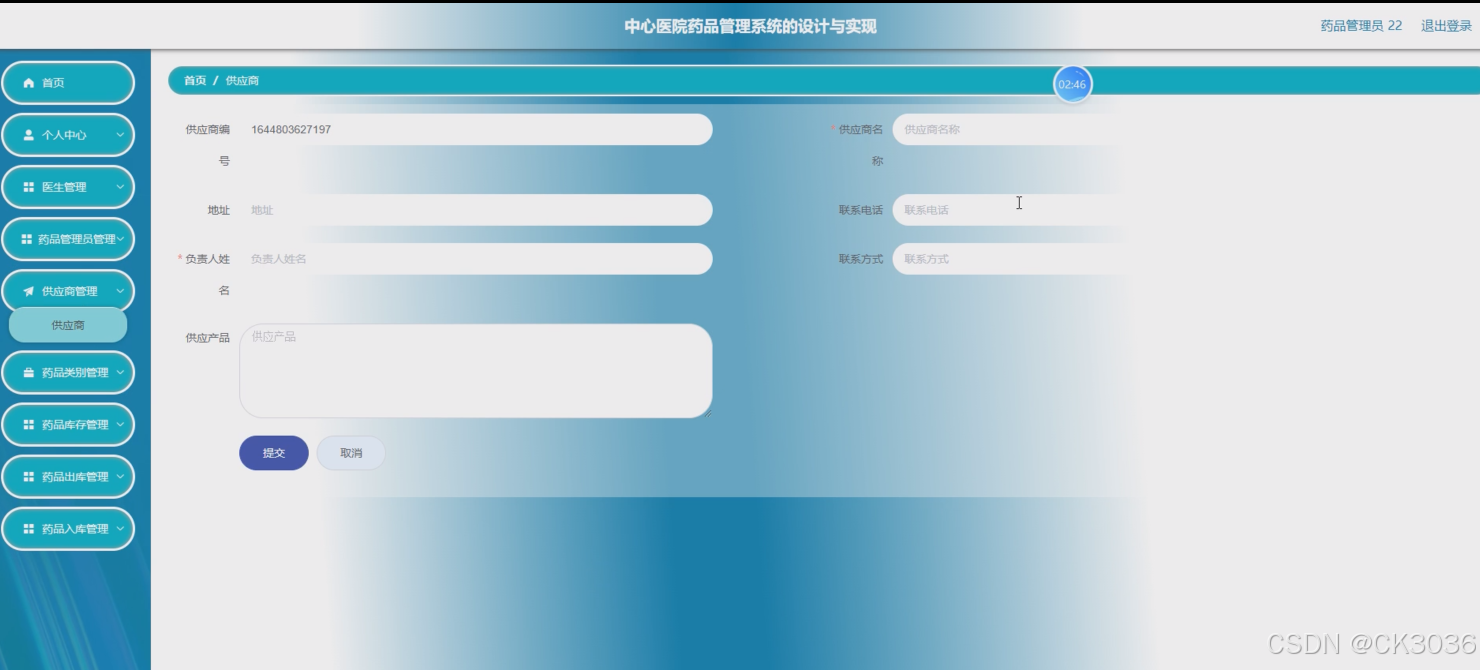This screenshot has height=670, width=1480.
Task: Click the grid icon next to 药品入库管理
Action: (x=29, y=529)
